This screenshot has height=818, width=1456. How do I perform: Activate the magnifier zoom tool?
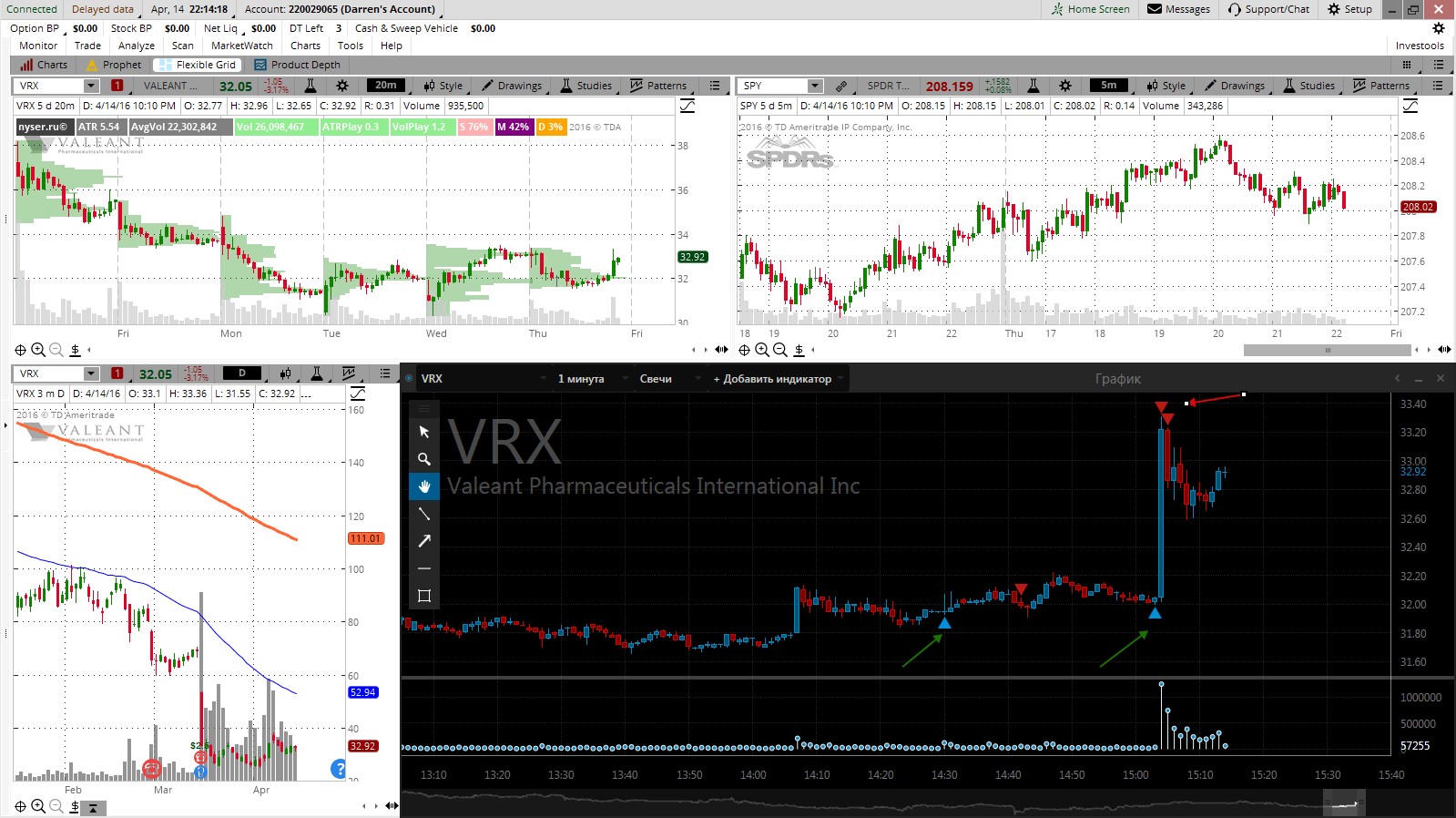(423, 459)
